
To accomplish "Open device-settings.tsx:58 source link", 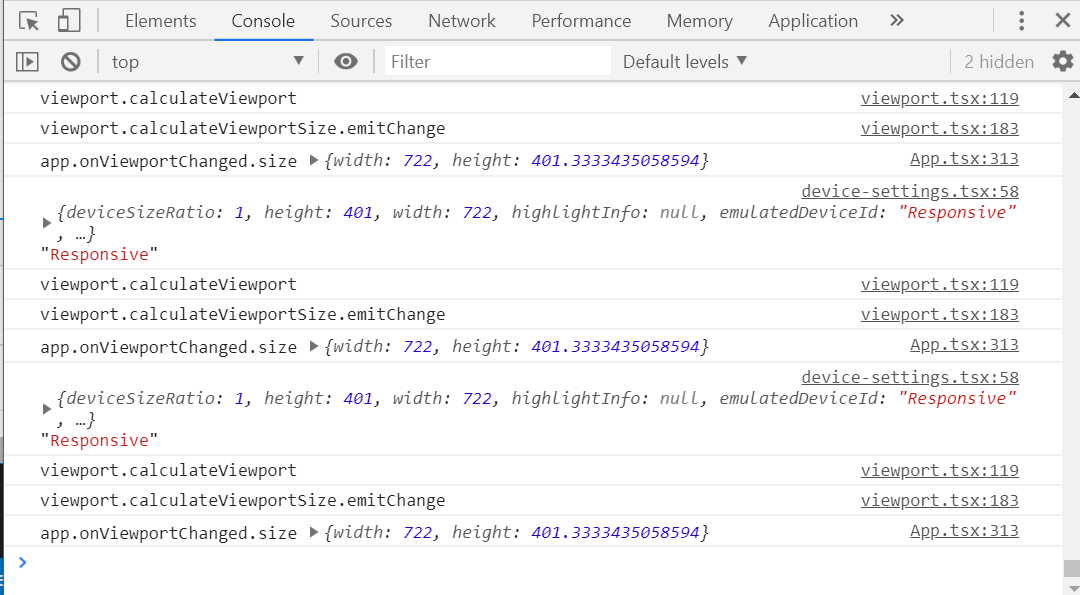I will [x=910, y=190].
